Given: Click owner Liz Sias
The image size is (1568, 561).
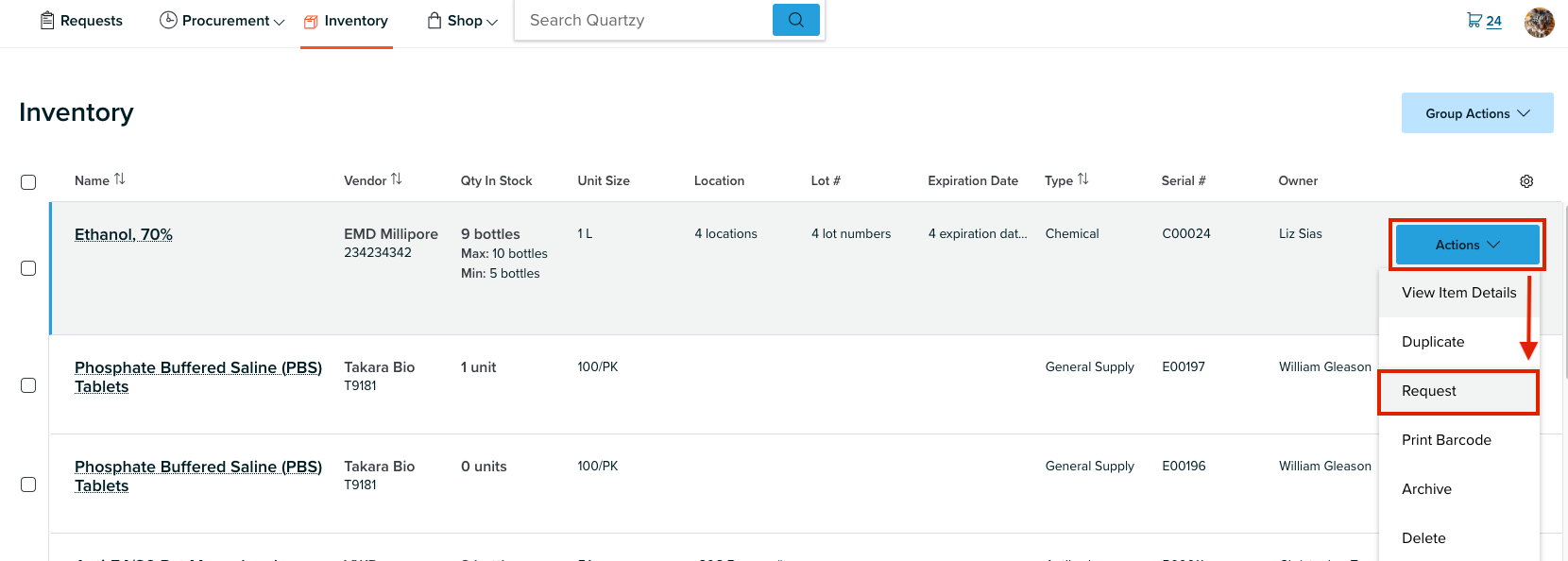Looking at the screenshot, I should [x=1301, y=233].
